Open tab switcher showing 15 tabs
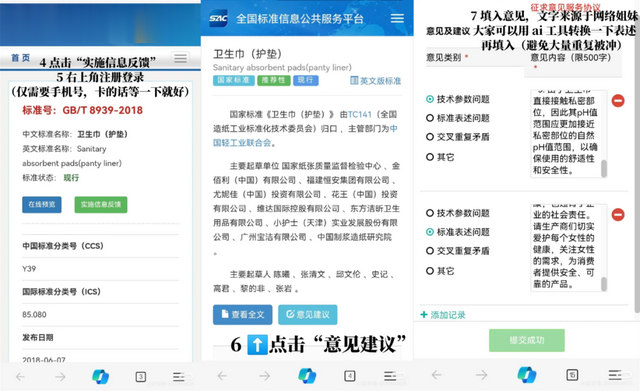The height and width of the screenshot is (391, 640). coord(572,375)
